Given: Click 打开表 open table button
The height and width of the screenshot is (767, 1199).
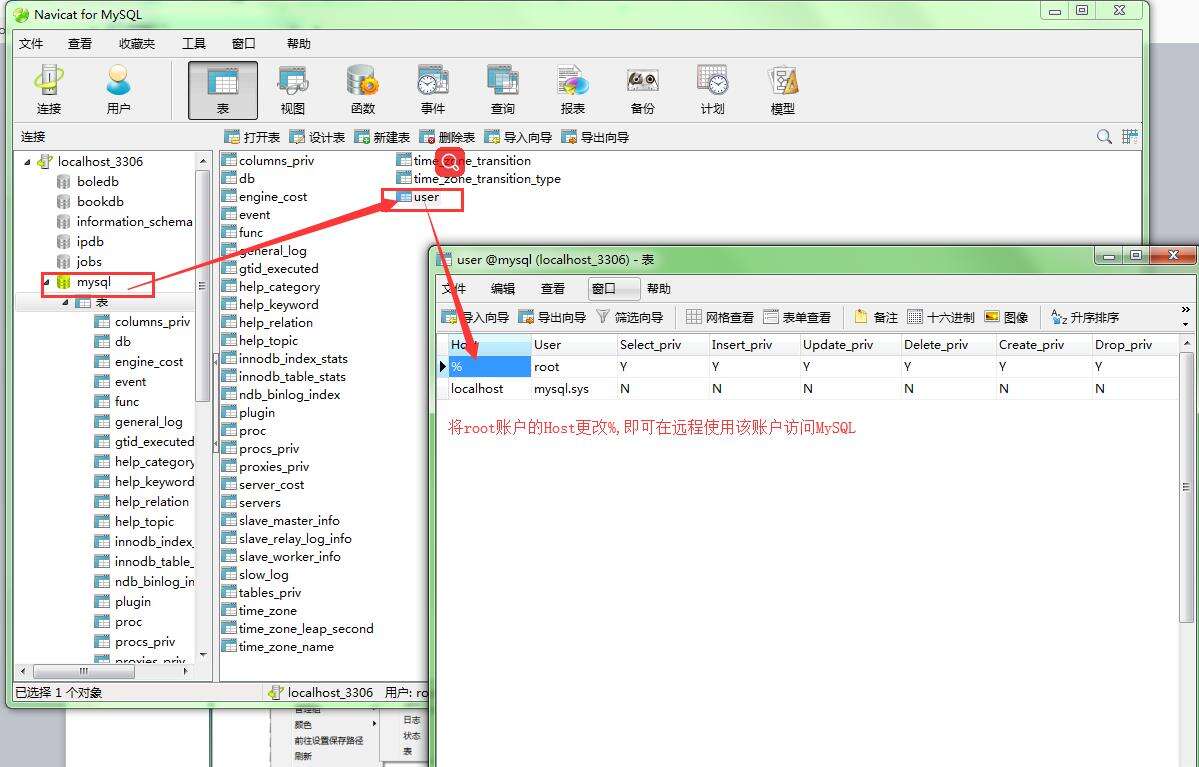Looking at the screenshot, I should tap(252, 137).
